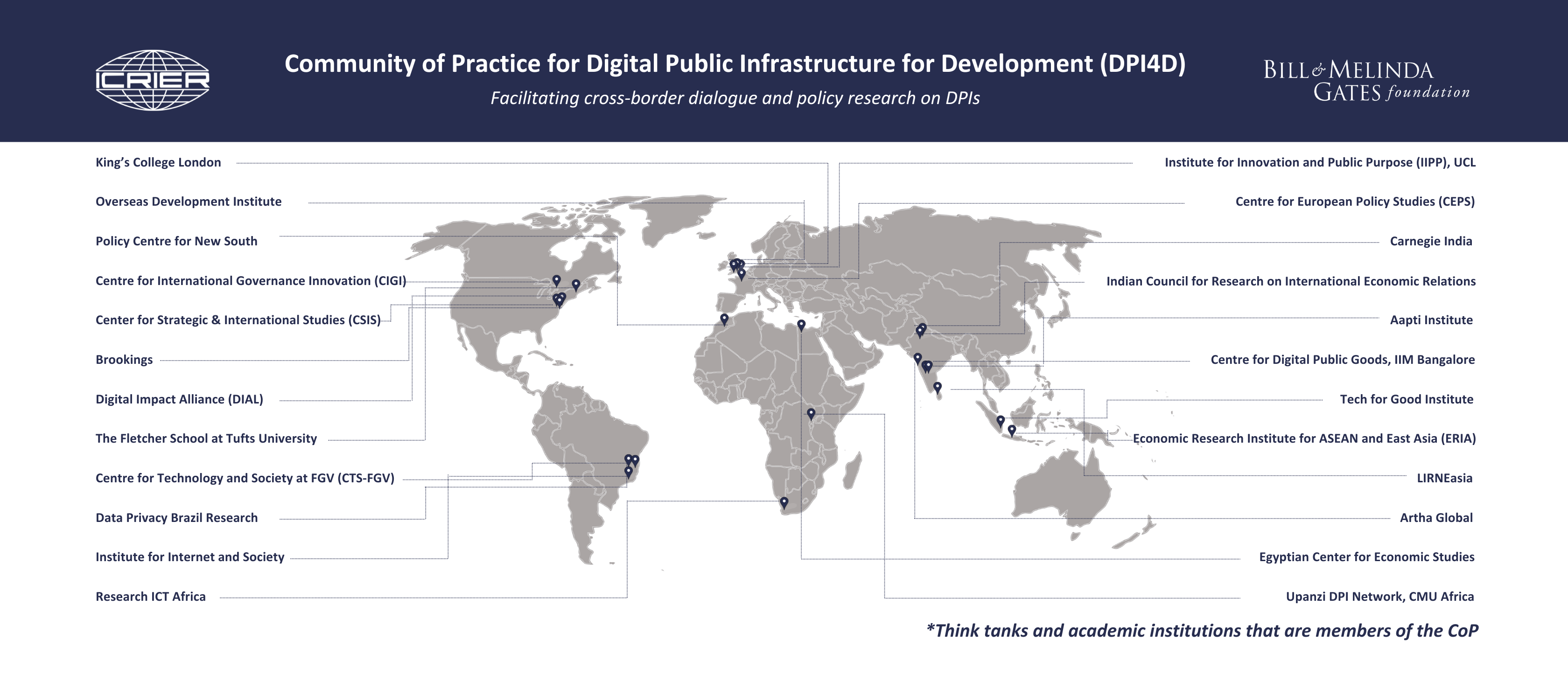Click the CSIS institution label
Screen dimensions: 1568x688
[x=238, y=320]
